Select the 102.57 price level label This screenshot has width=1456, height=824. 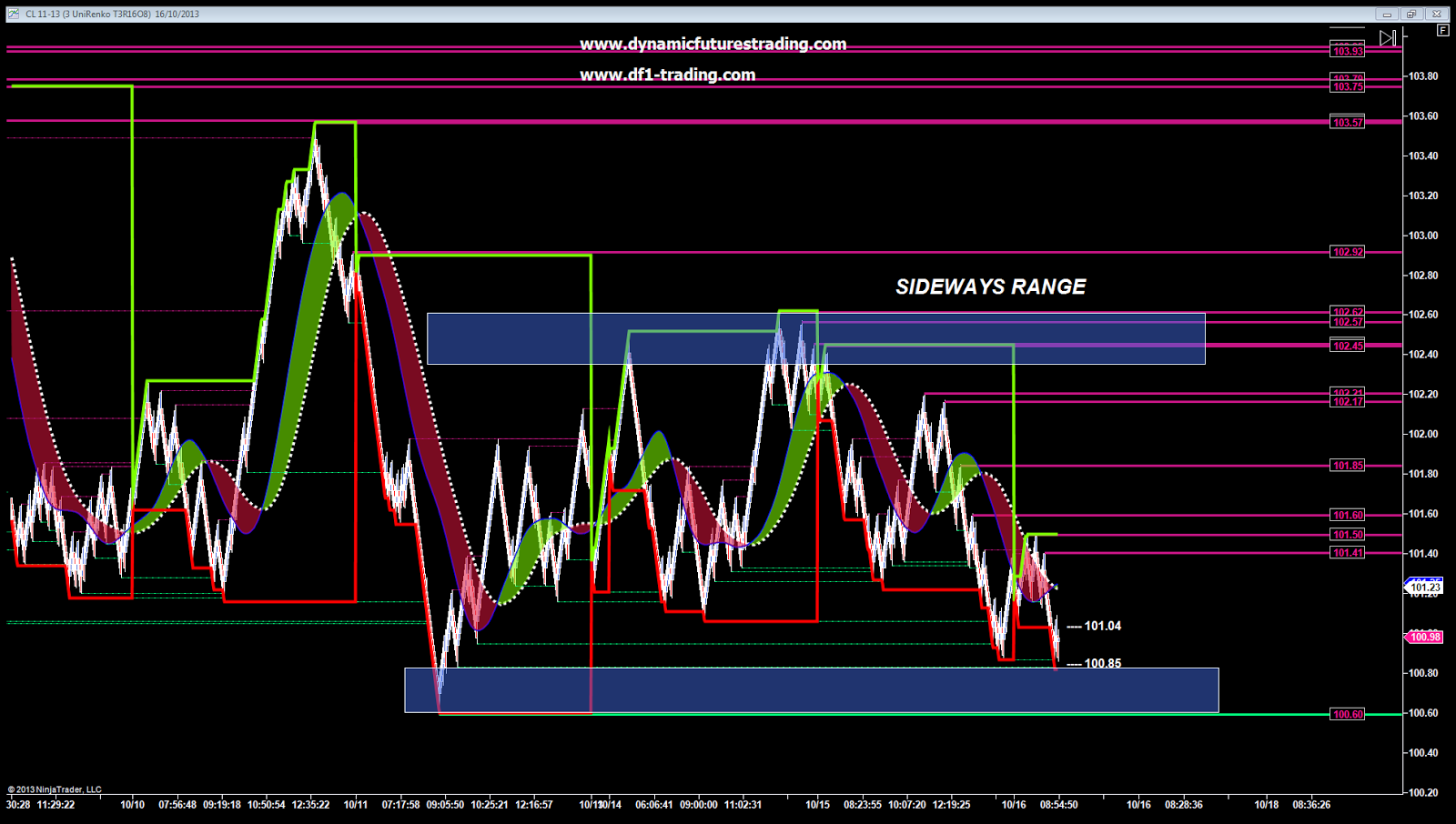[x=1348, y=322]
